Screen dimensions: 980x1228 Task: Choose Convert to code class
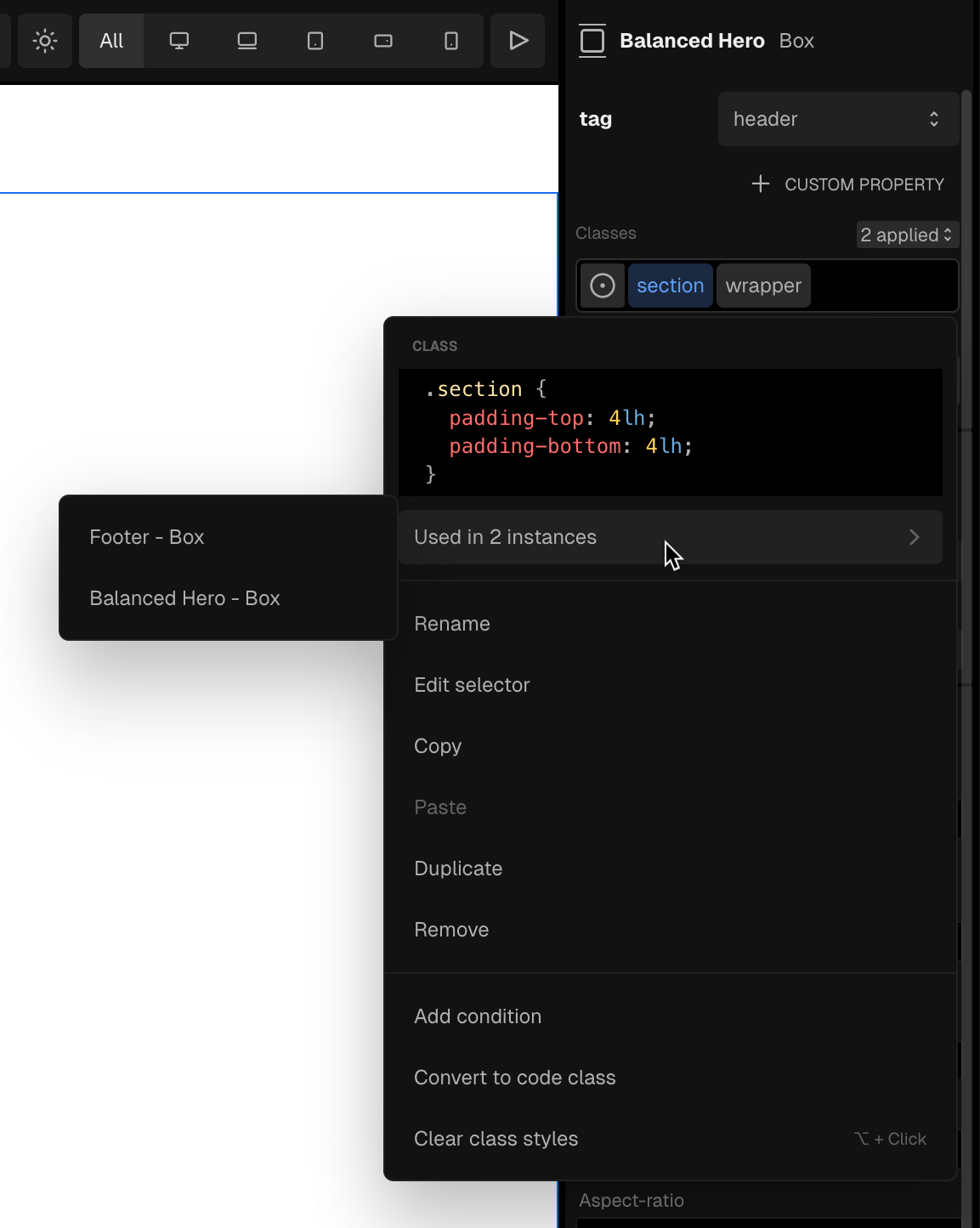(671, 1078)
